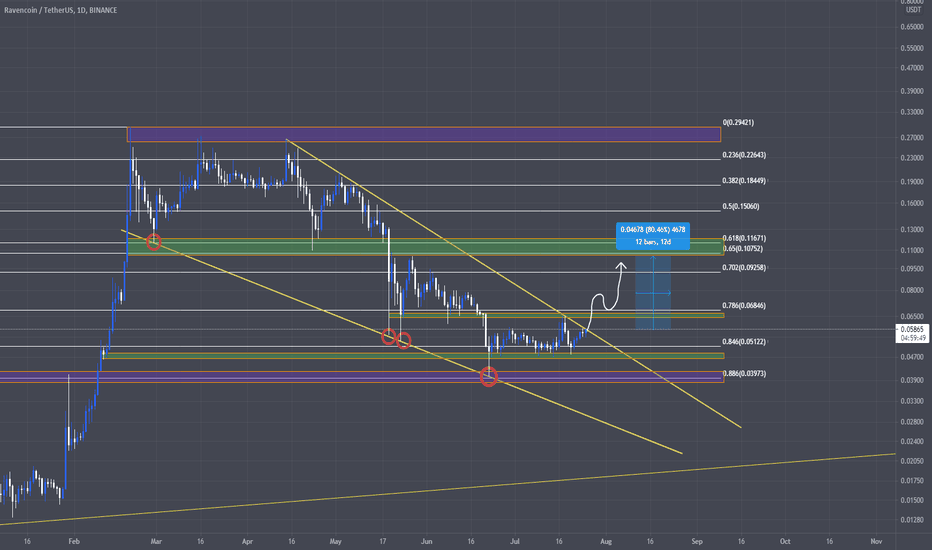Click 0.23000 on the price axis
932x550 pixels.
(x=912, y=158)
